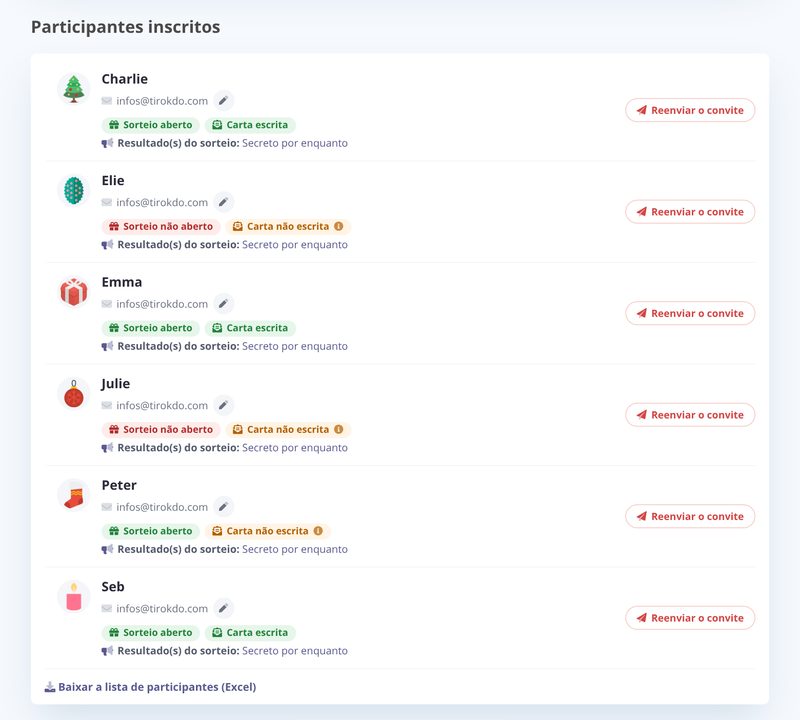Click envelope icon beside Seb's email
This screenshot has height=720, width=800.
pos(107,609)
